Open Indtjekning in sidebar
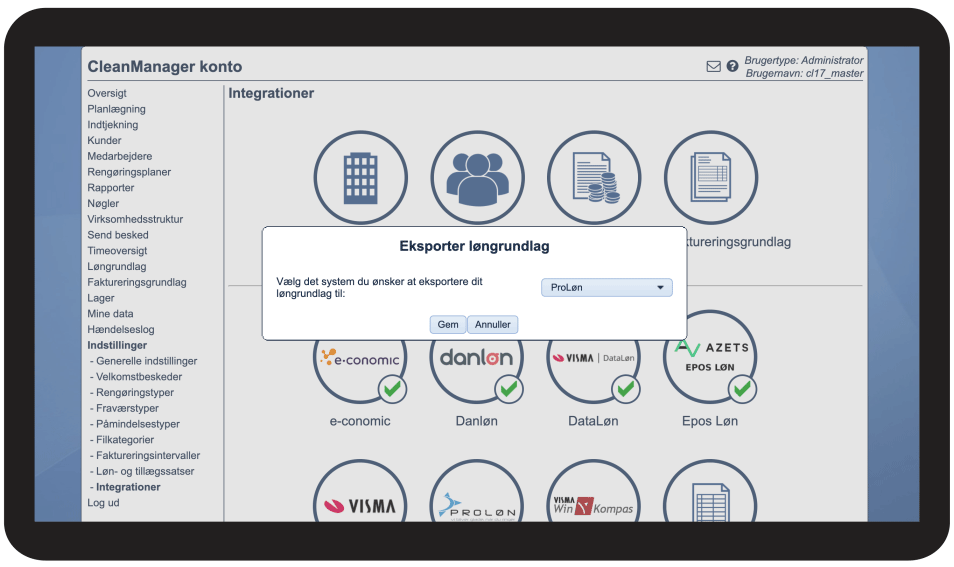 pos(113,125)
